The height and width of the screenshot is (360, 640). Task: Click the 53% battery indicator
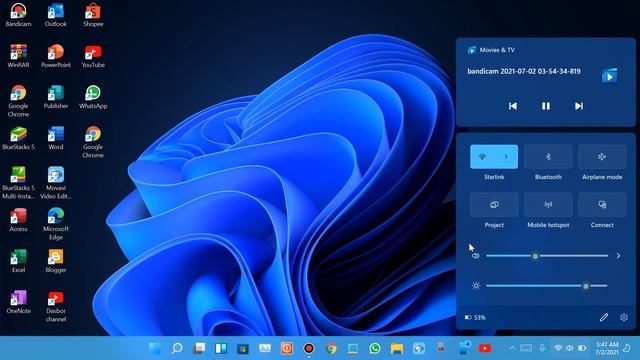475,317
